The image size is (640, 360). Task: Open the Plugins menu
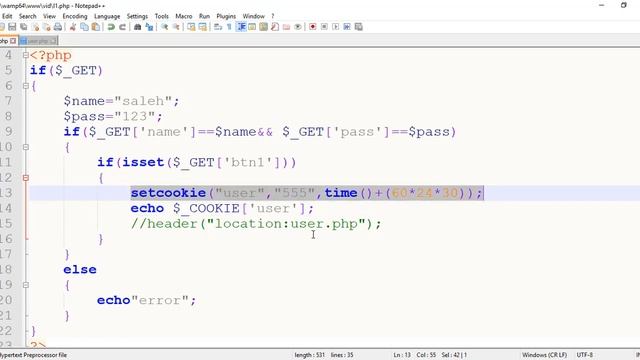point(226,16)
